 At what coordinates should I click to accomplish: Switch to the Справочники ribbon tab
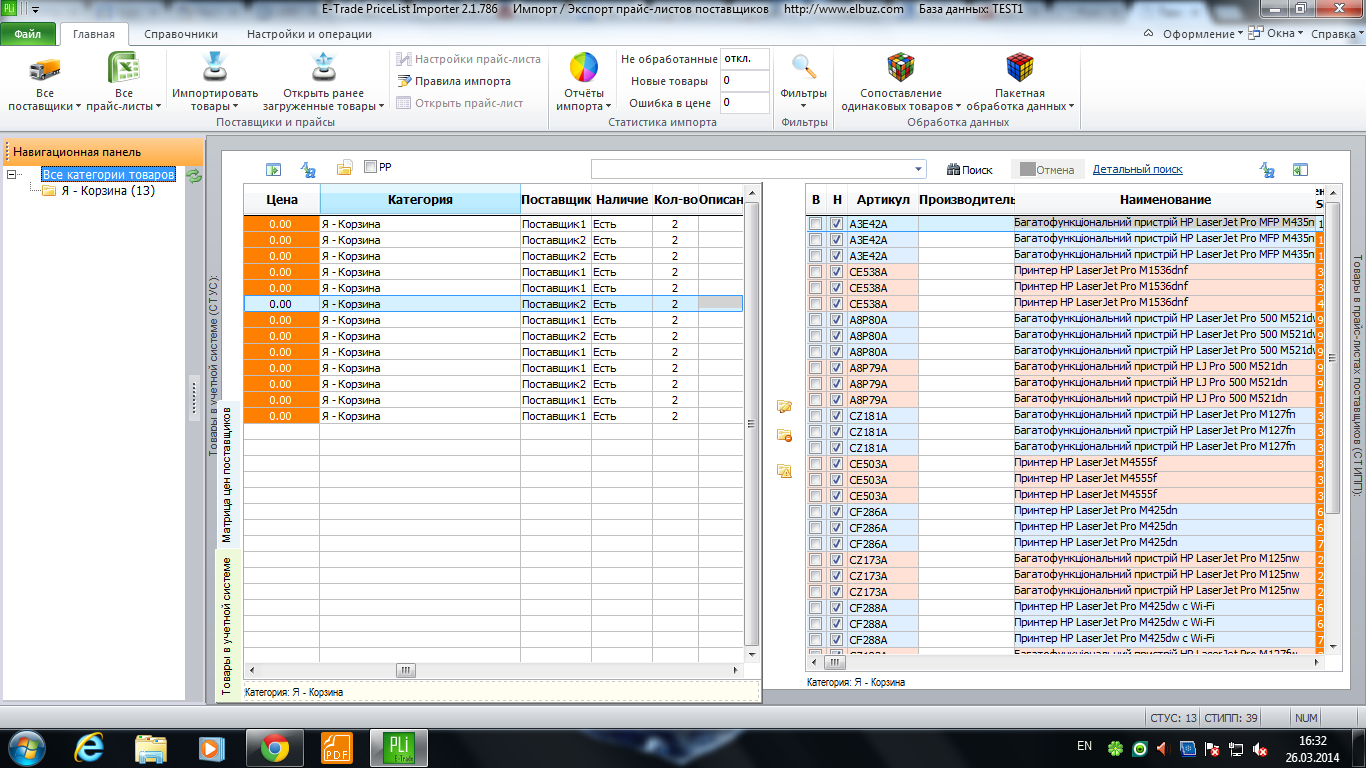(x=181, y=34)
